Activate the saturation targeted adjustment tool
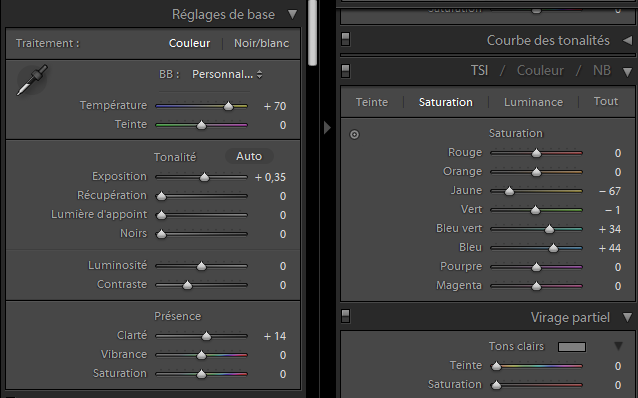This screenshot has width=638, height=398. 354,134
